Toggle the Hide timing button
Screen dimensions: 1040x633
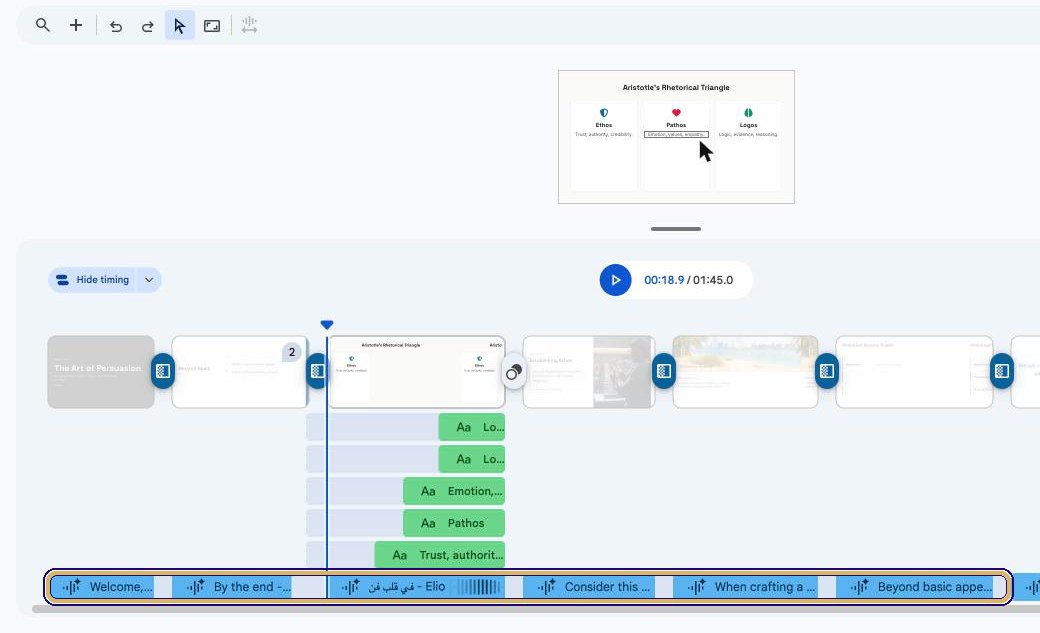92,280
